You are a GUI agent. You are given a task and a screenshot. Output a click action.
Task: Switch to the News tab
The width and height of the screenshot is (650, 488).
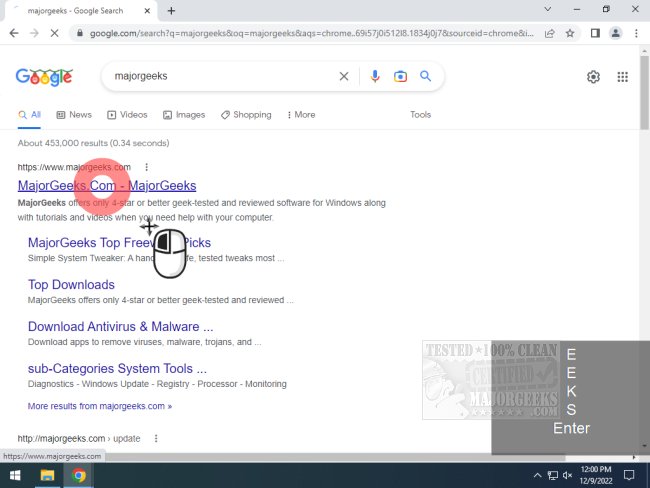(x=74, y=115)
